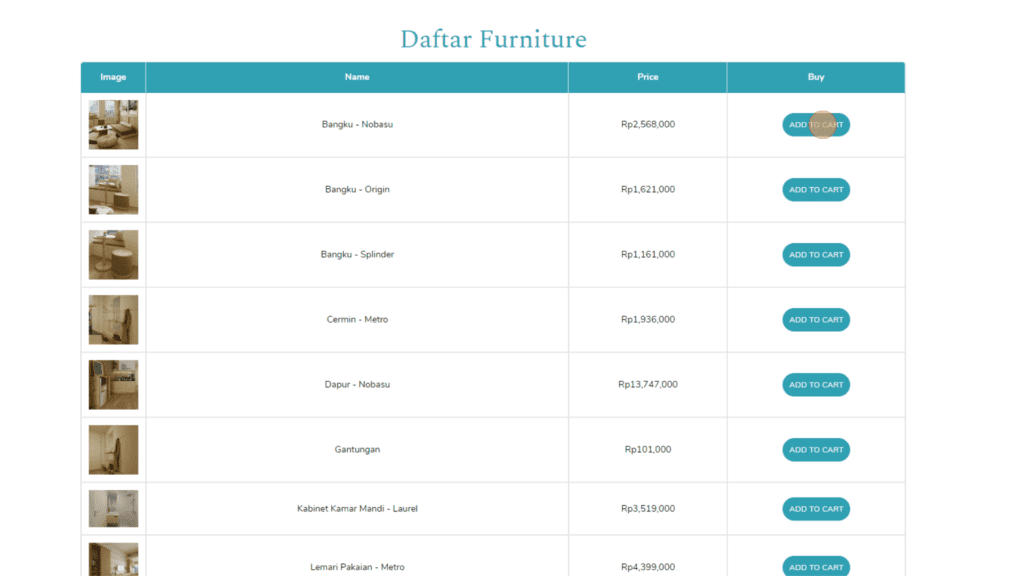Add Kabinet Kamar Mandi - Laurel to cart
This screenshot has width=1024, height=576.
815,509
